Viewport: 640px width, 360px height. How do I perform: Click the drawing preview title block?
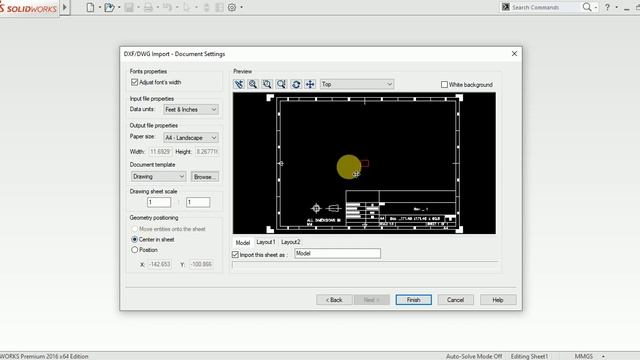(x=401, y=208)
